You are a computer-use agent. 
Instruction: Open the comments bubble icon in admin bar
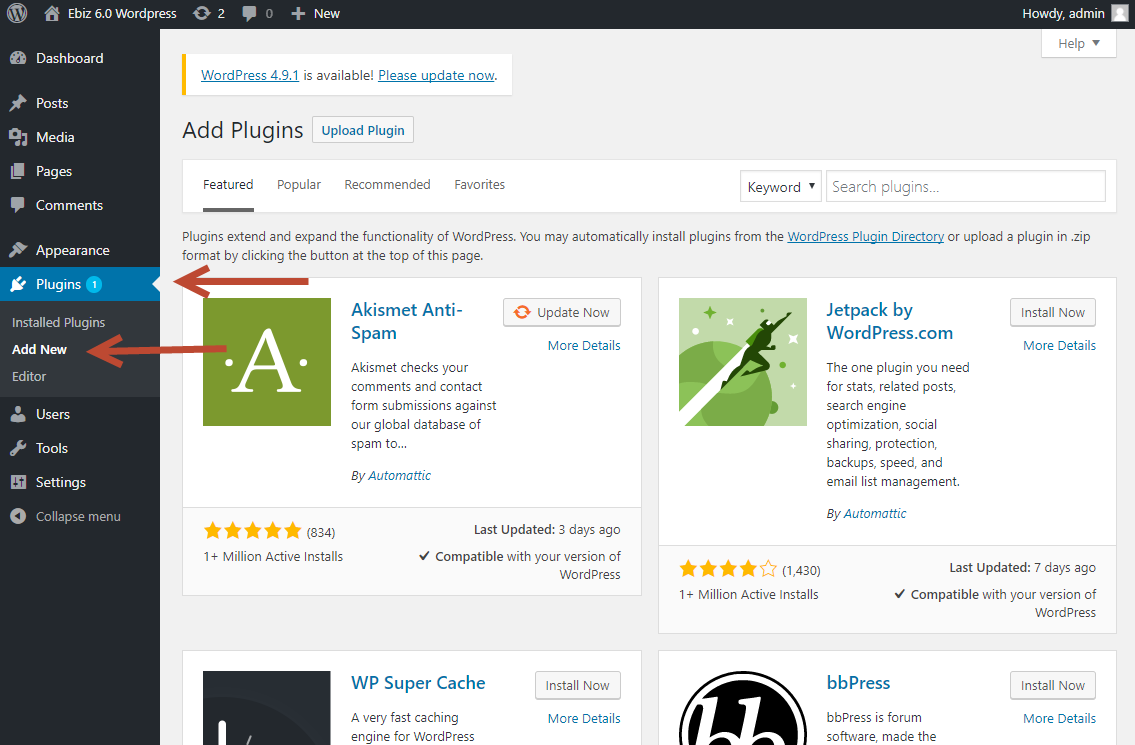point(249,13)
